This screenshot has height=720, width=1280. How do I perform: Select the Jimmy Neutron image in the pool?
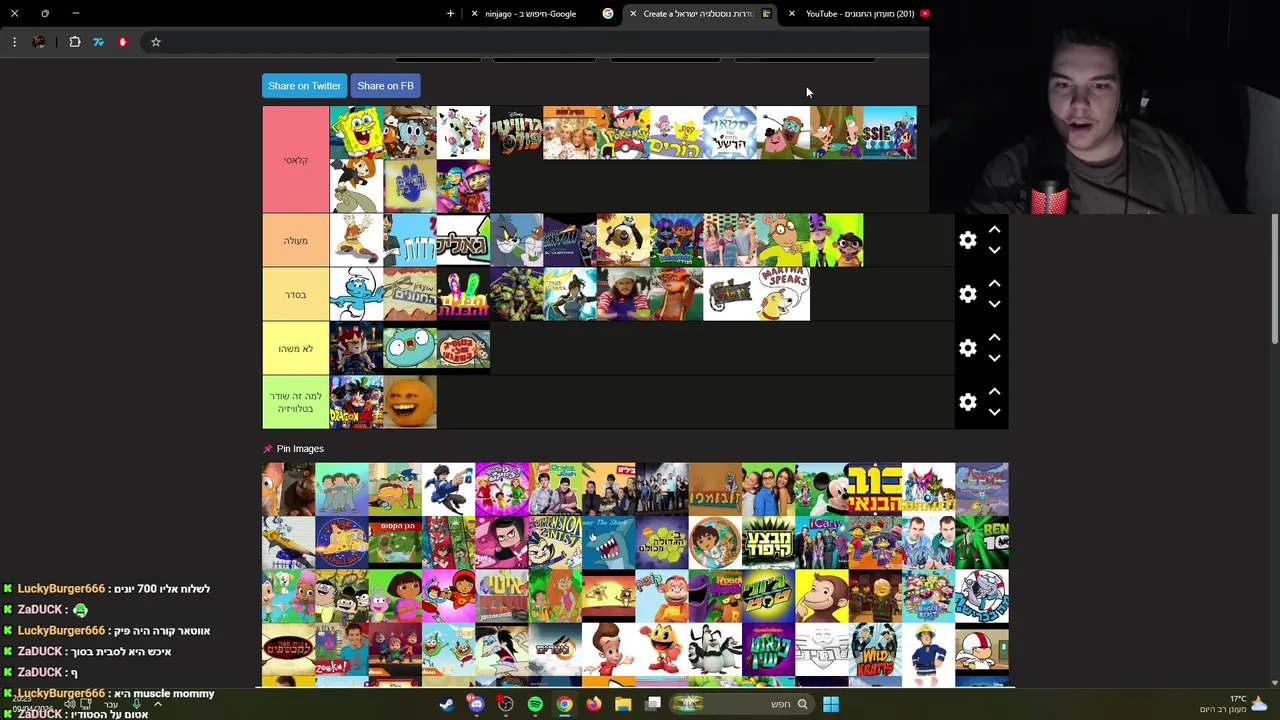tap(608, 650)
